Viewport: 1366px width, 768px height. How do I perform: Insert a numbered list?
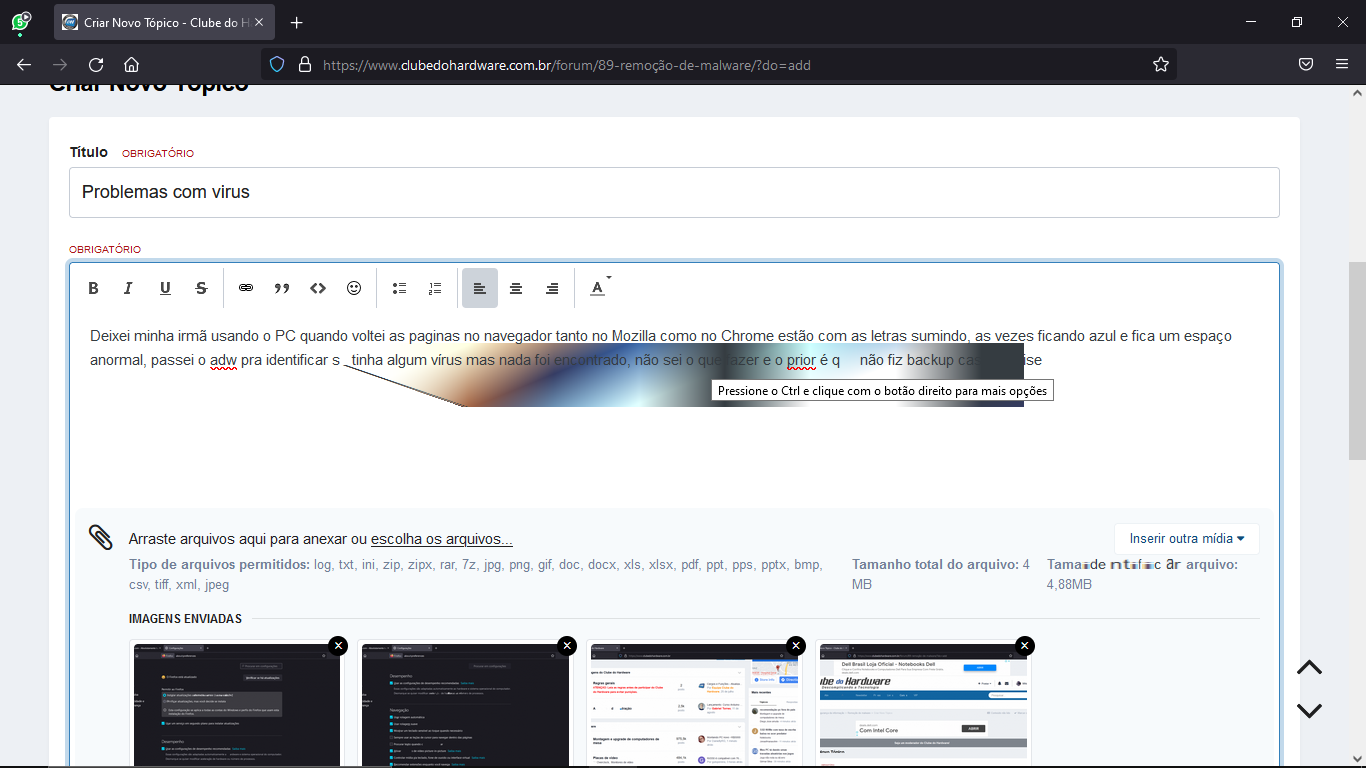pos(435,288)
